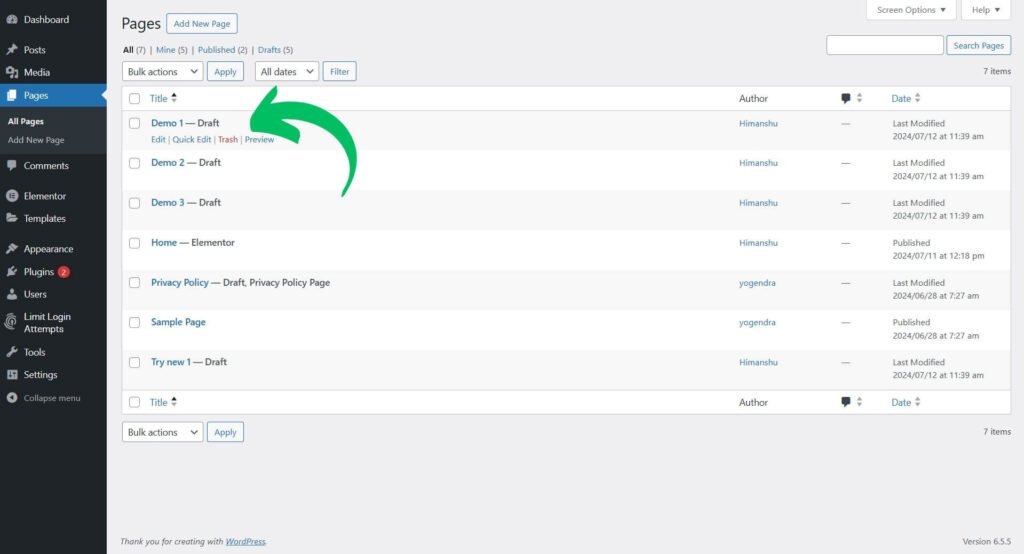Select the Privacy Policy page checkbox
The width and height of the screenshot is (1024, 554).
pyautogui.click(x=135, y=282)
